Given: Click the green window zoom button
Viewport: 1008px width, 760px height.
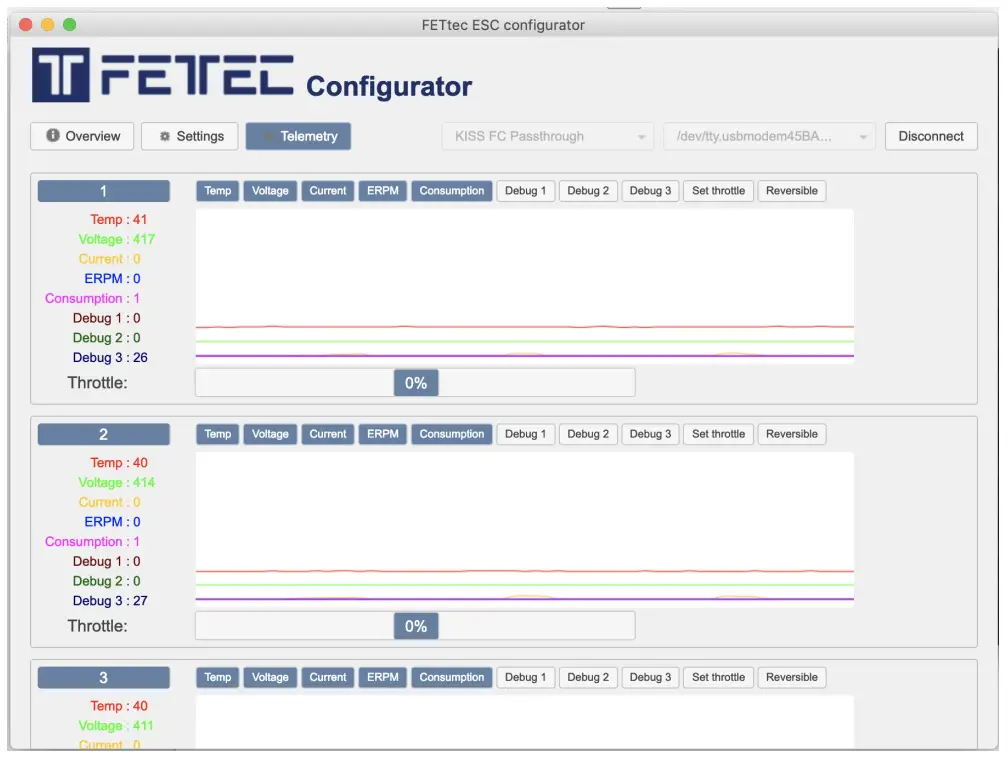Looking at the screenshot, I should [x=69, y=24].
